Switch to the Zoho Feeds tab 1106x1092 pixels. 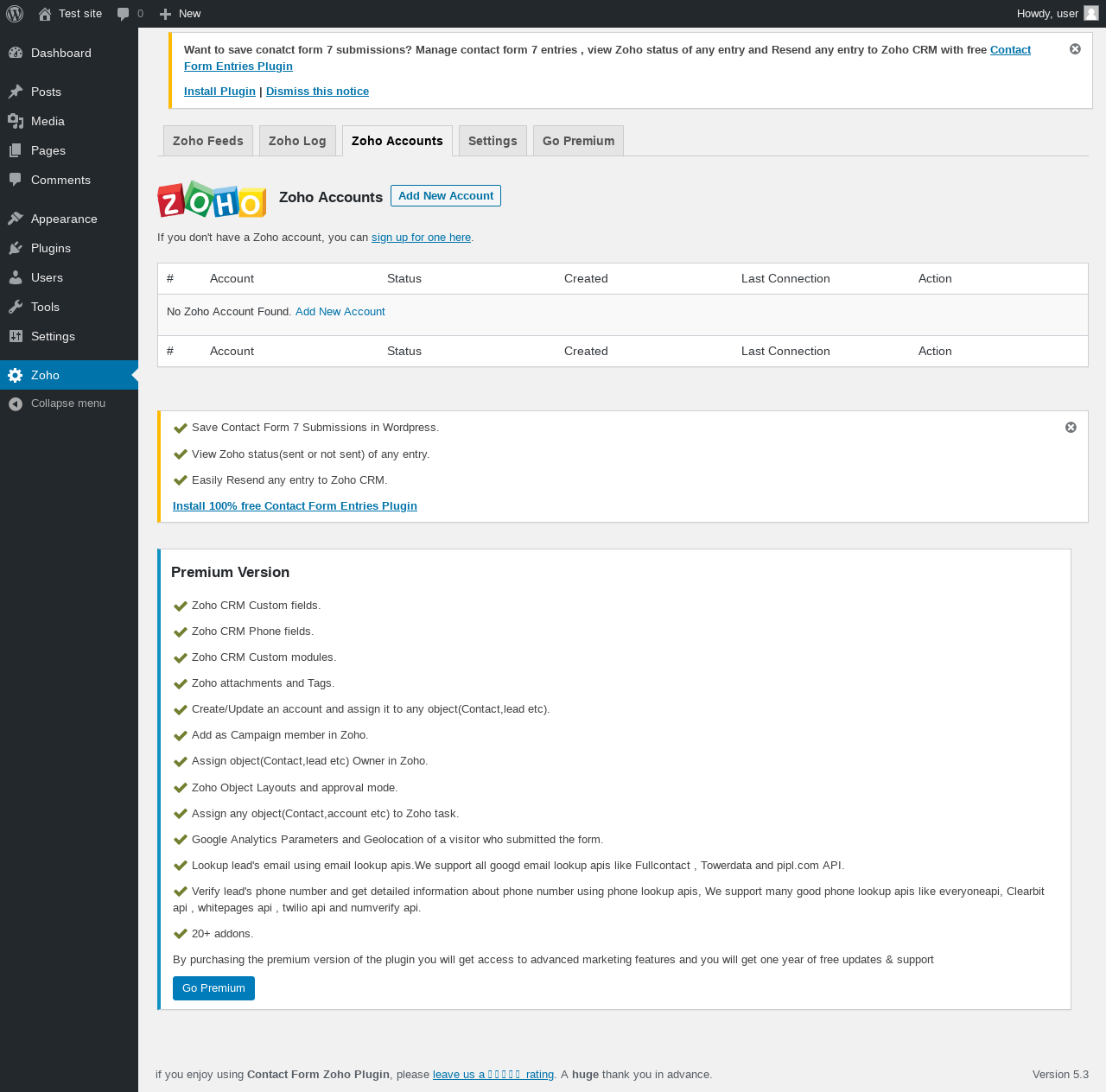point(208,141)
